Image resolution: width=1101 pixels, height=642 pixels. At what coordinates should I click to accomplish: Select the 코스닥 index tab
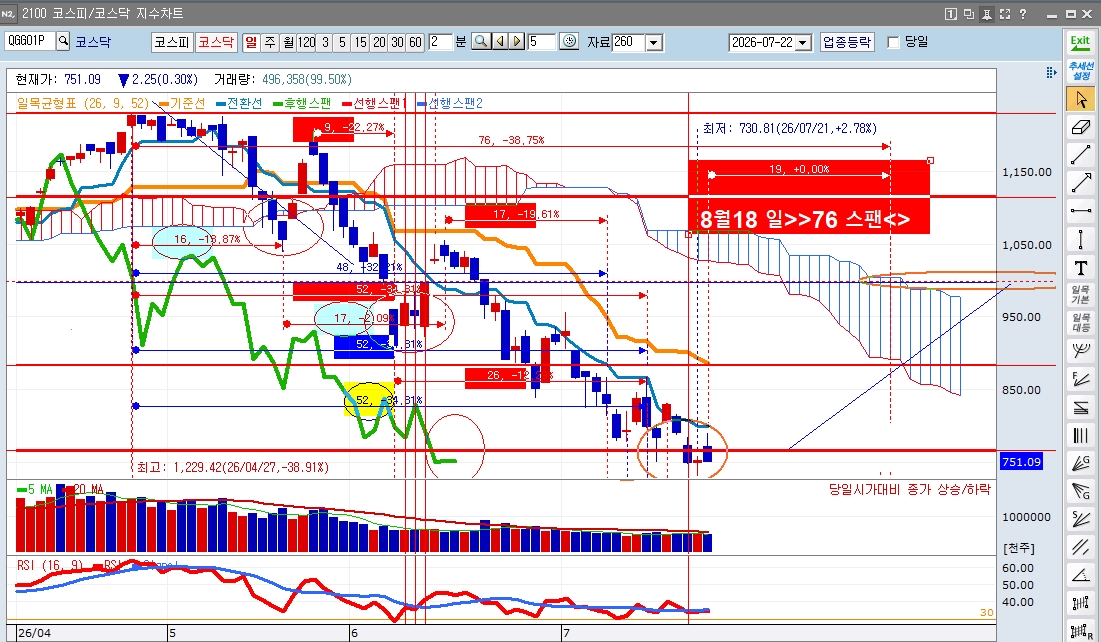point(216,42)
